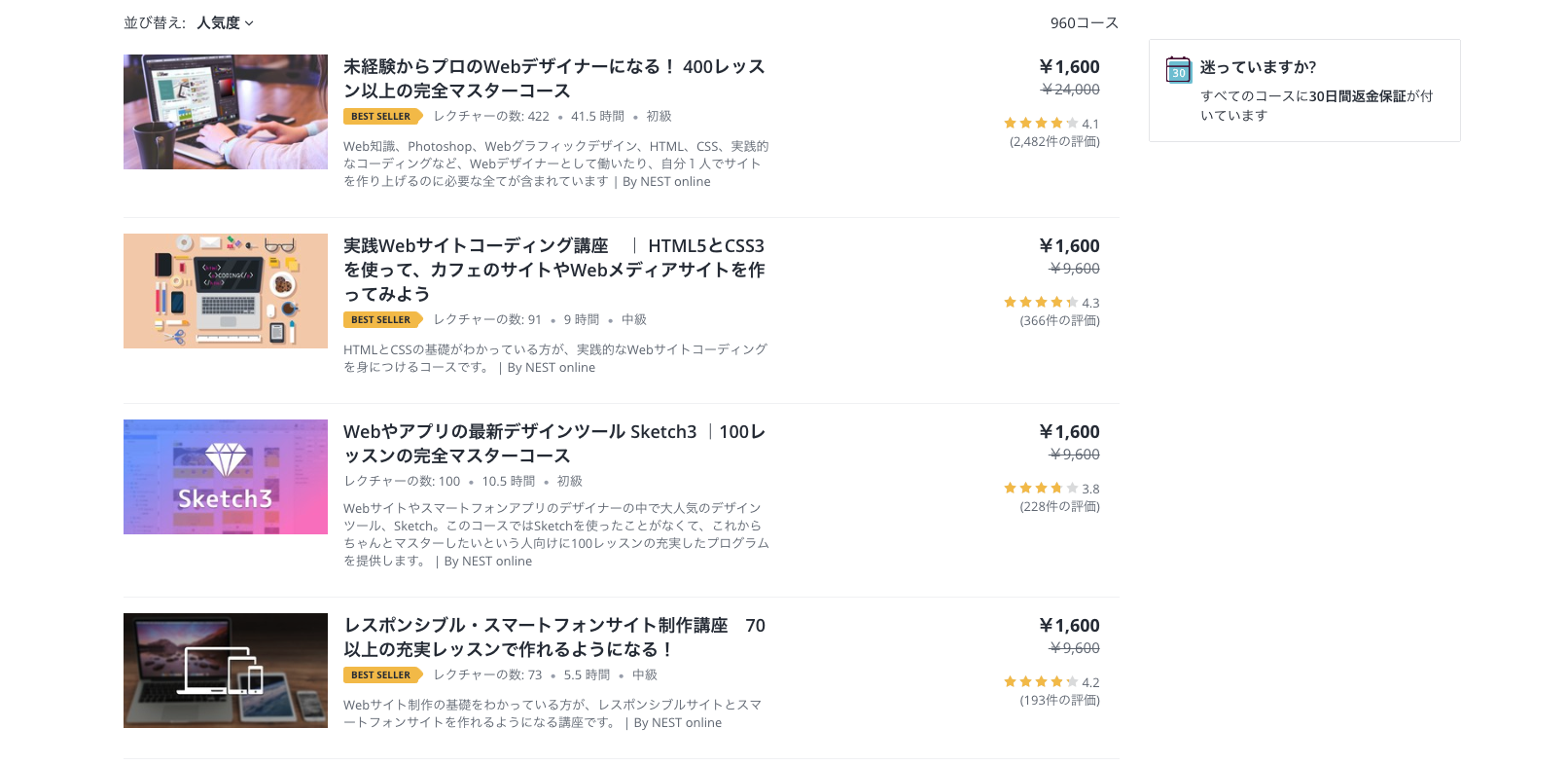Click the 4.3 star rating
Viewport: 1568px width, 765px height.
1051,303
